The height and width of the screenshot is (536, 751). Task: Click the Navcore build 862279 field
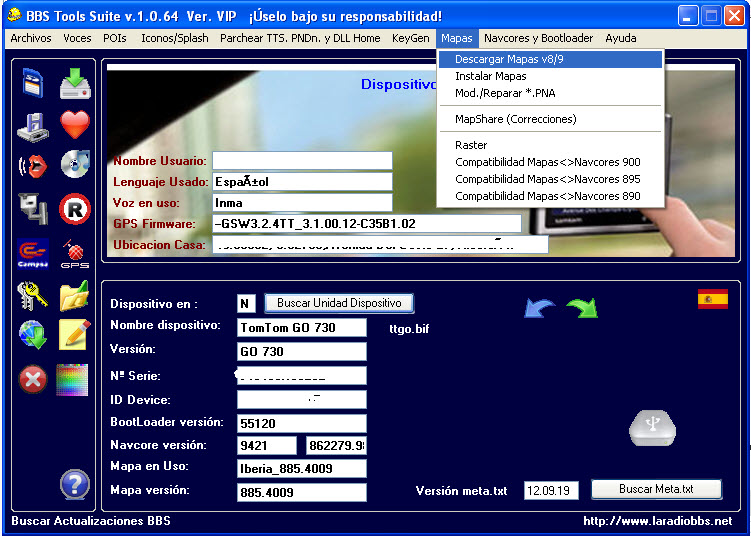click(336, 445)
